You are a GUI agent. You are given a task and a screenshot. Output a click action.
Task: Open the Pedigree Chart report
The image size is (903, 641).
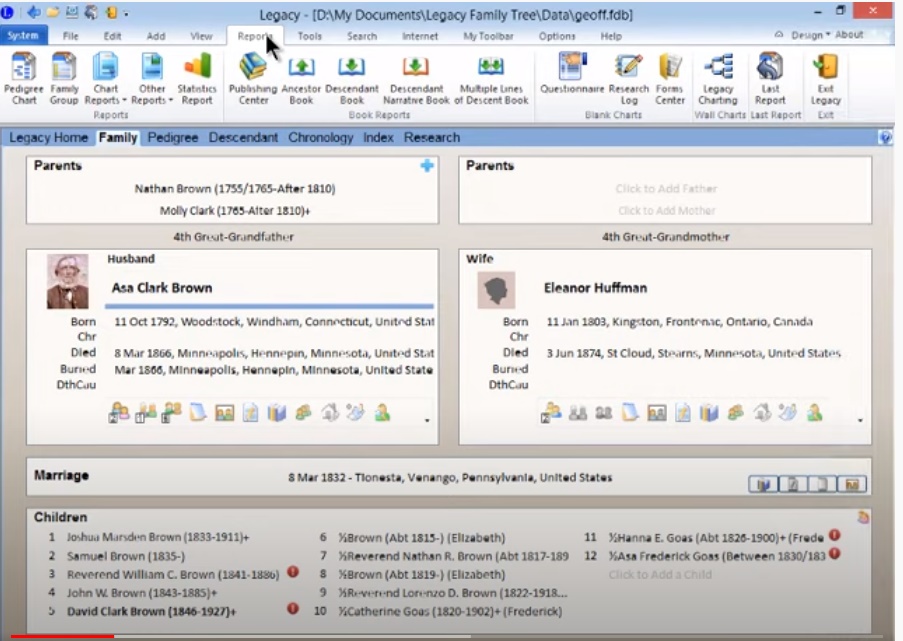pyautogui.click(x=24, y=78)
